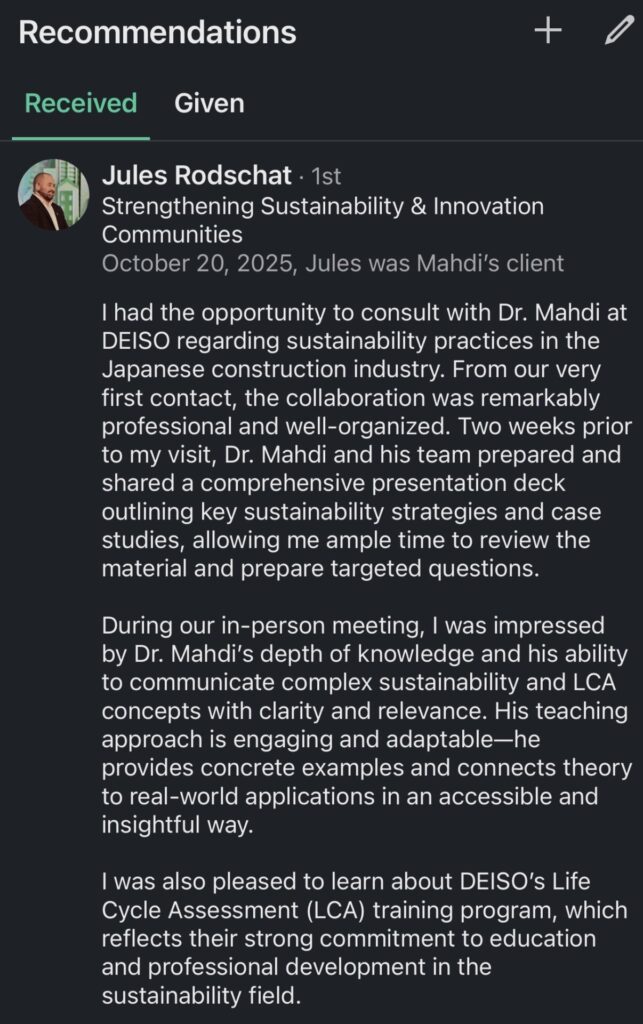Tap the top navigation bar area
The height and width of the screenshot is (1024, 643).
click(x=321, y=32)
